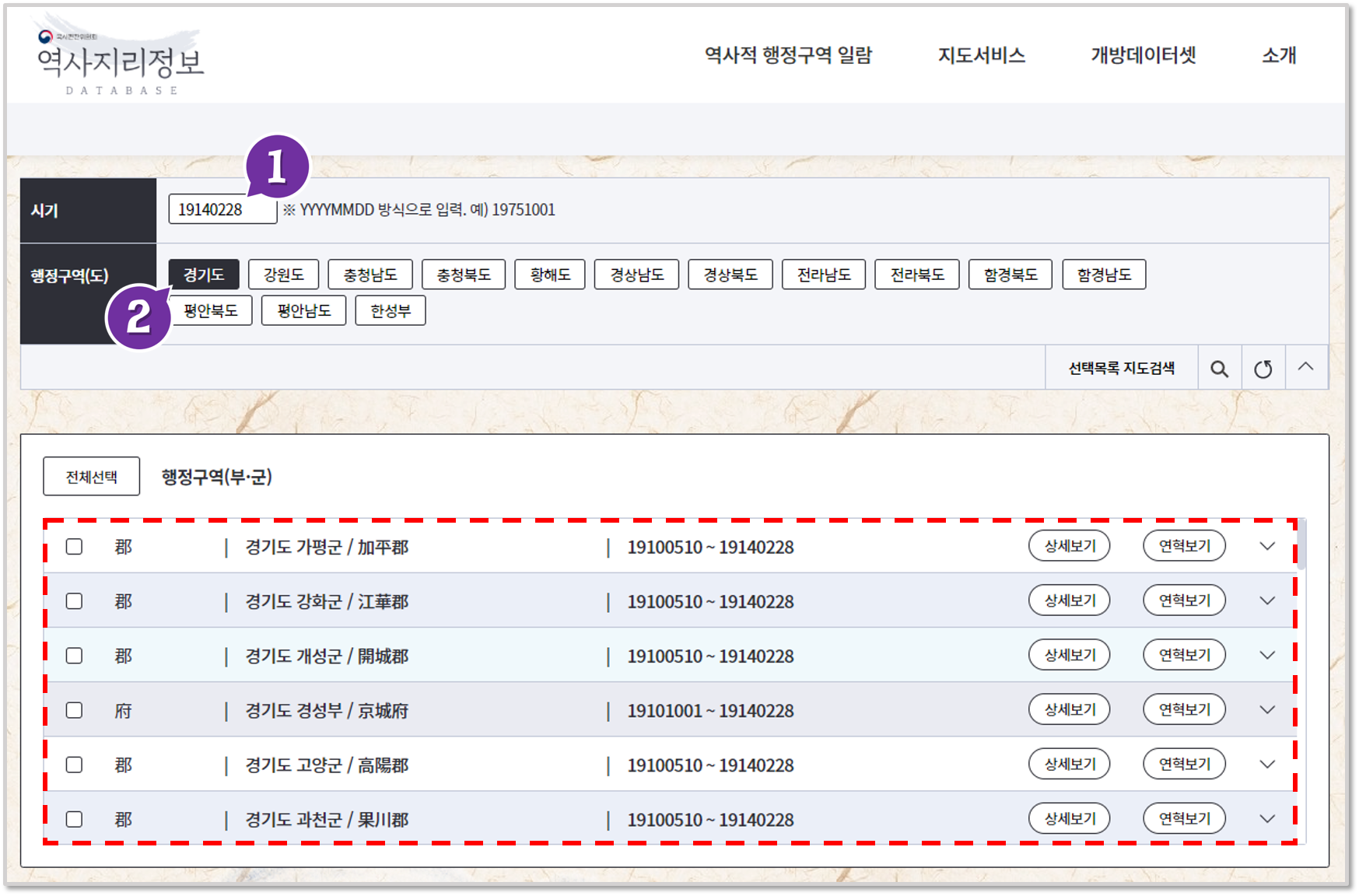Image resolution: width=1359 pixels, height=896 pixels.
Task: Click the 선택목록 지도검색 button
Action: point(1121,369)
